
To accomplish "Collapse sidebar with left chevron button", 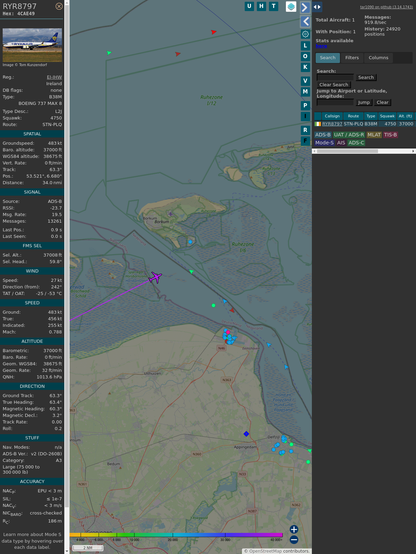I will point(305,22).
